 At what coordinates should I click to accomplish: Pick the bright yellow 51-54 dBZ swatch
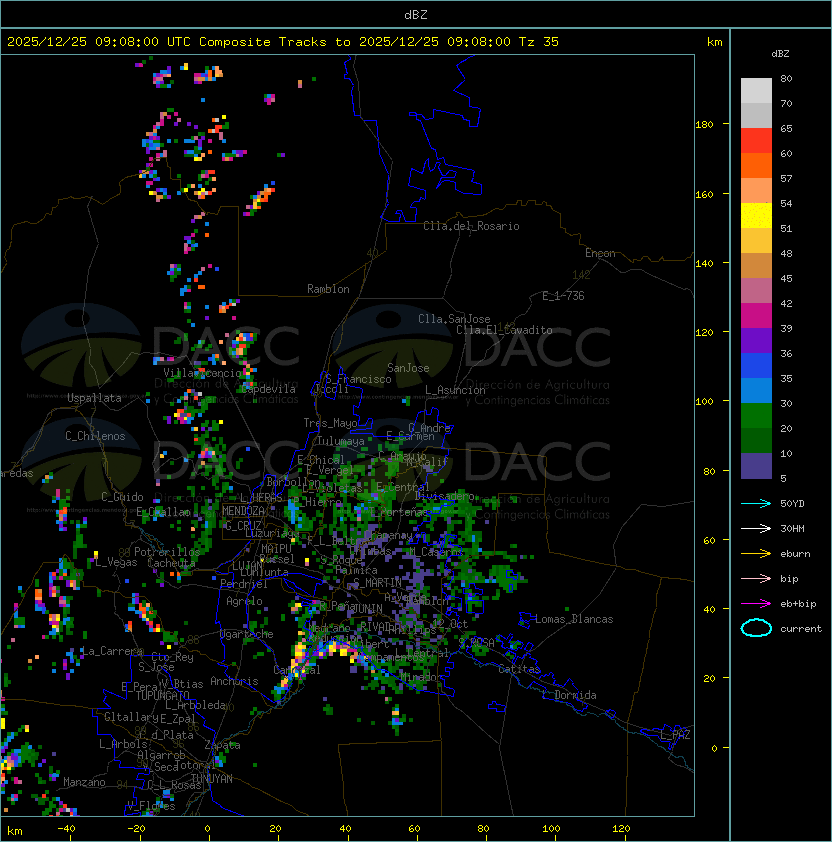[x=756, y=215]
